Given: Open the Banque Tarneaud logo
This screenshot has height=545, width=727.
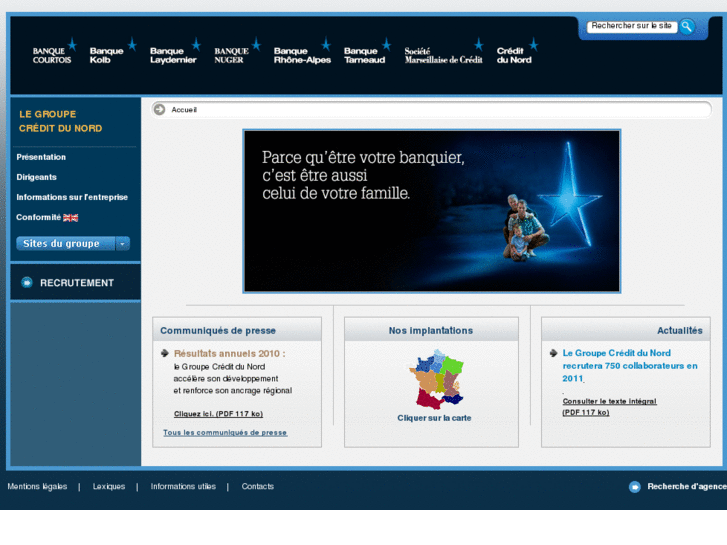Looking at the screenshot, I should (367, 51).
